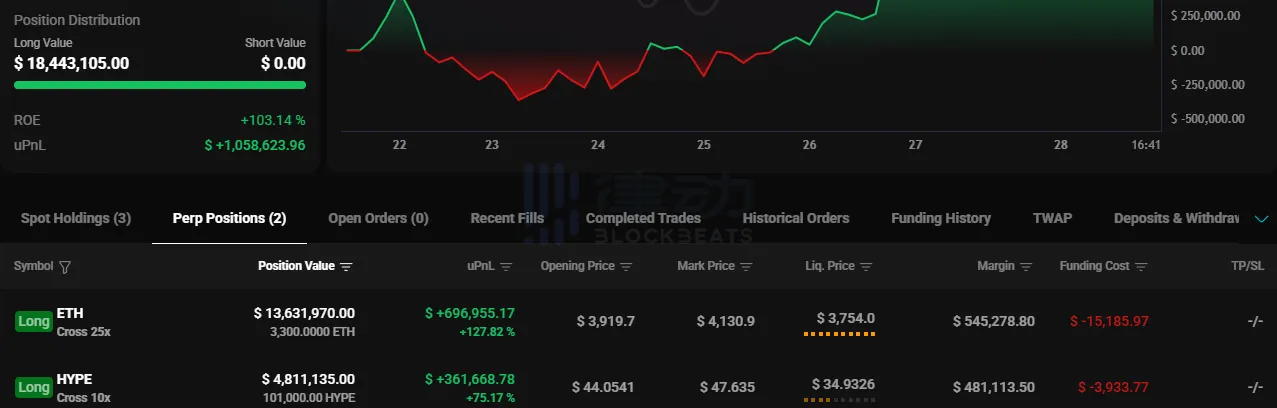Click ETH liquidation price $ 3,754.0
This screenshot has width=1277, height=408.
(x=846, y=318)
